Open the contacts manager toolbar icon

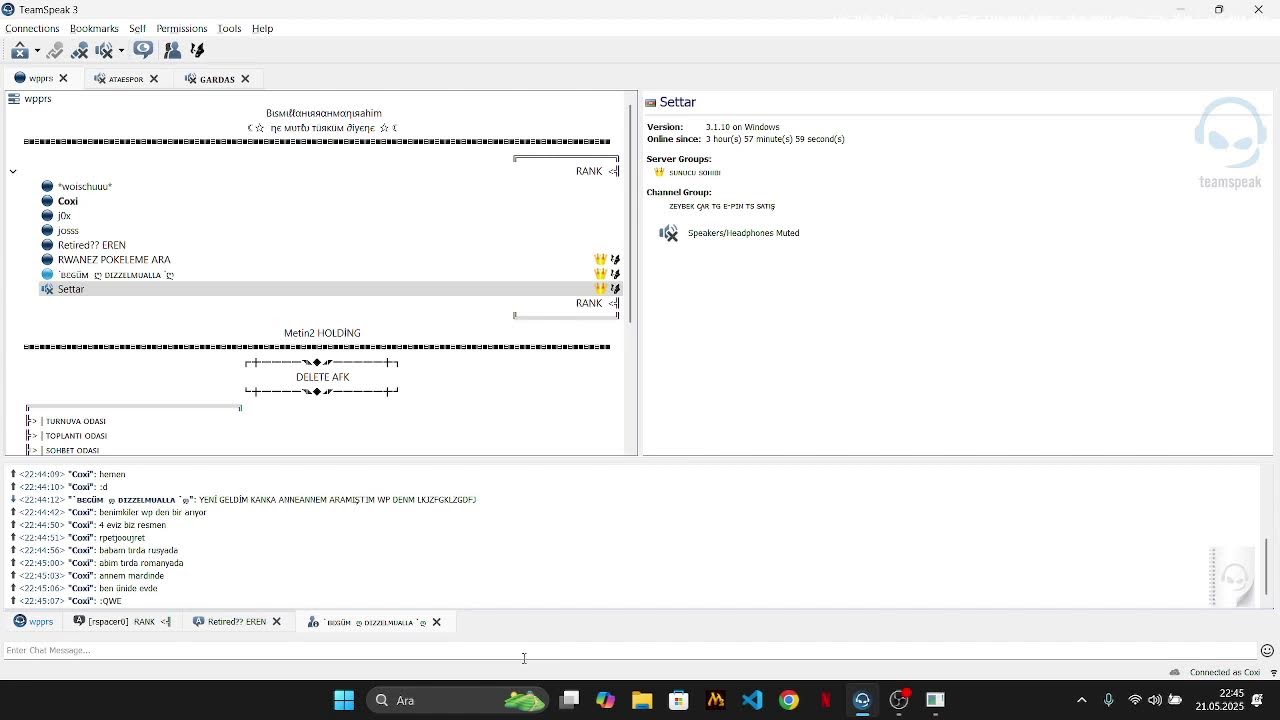click(172, 50)
